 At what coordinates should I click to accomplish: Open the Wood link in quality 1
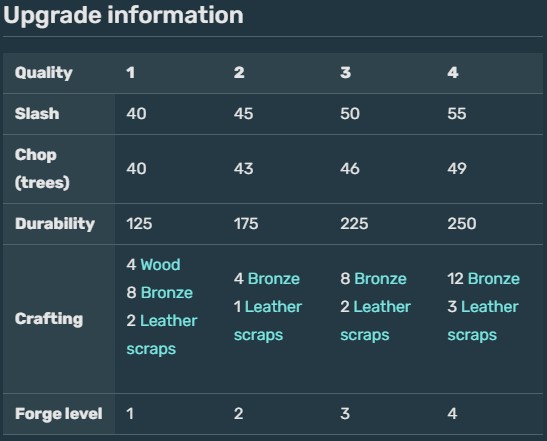tap(160, 265)
